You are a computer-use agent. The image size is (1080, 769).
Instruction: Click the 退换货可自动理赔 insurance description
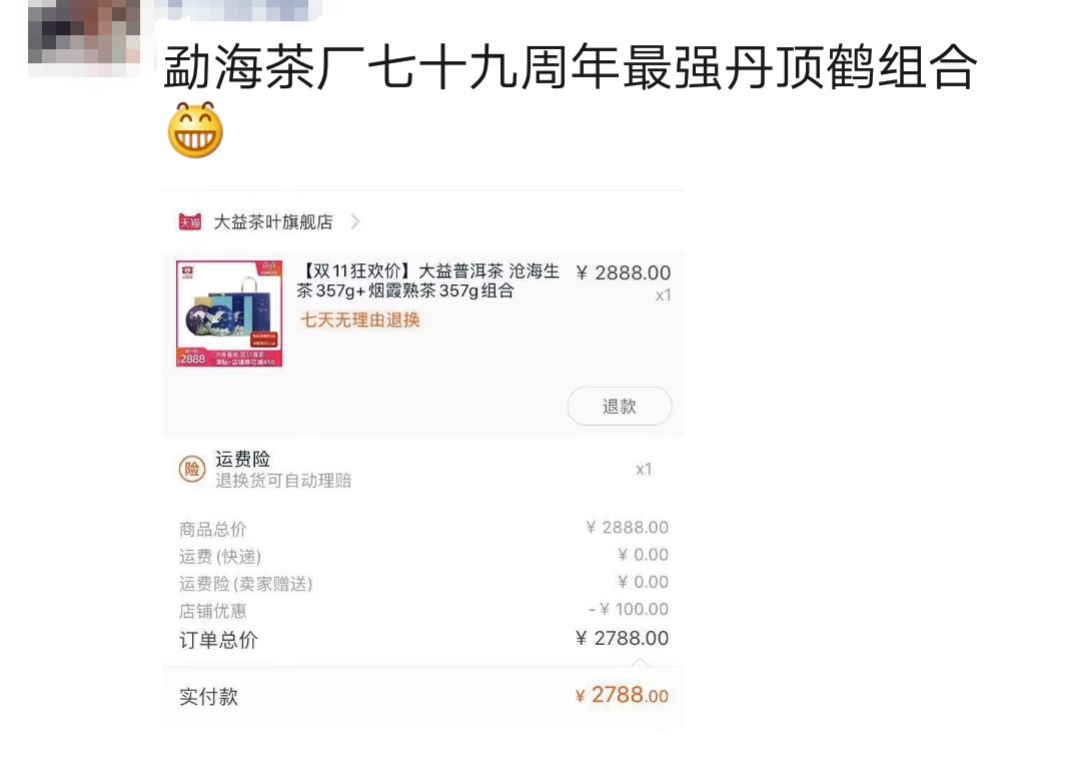(x=283, y=480)
